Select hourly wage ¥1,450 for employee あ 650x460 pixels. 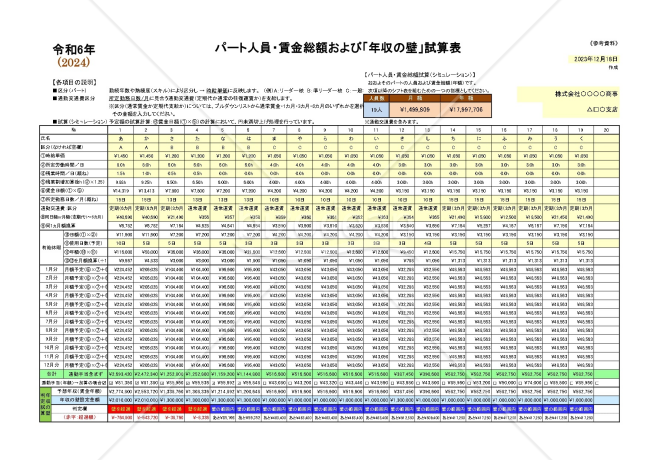[x=121, y=156]
